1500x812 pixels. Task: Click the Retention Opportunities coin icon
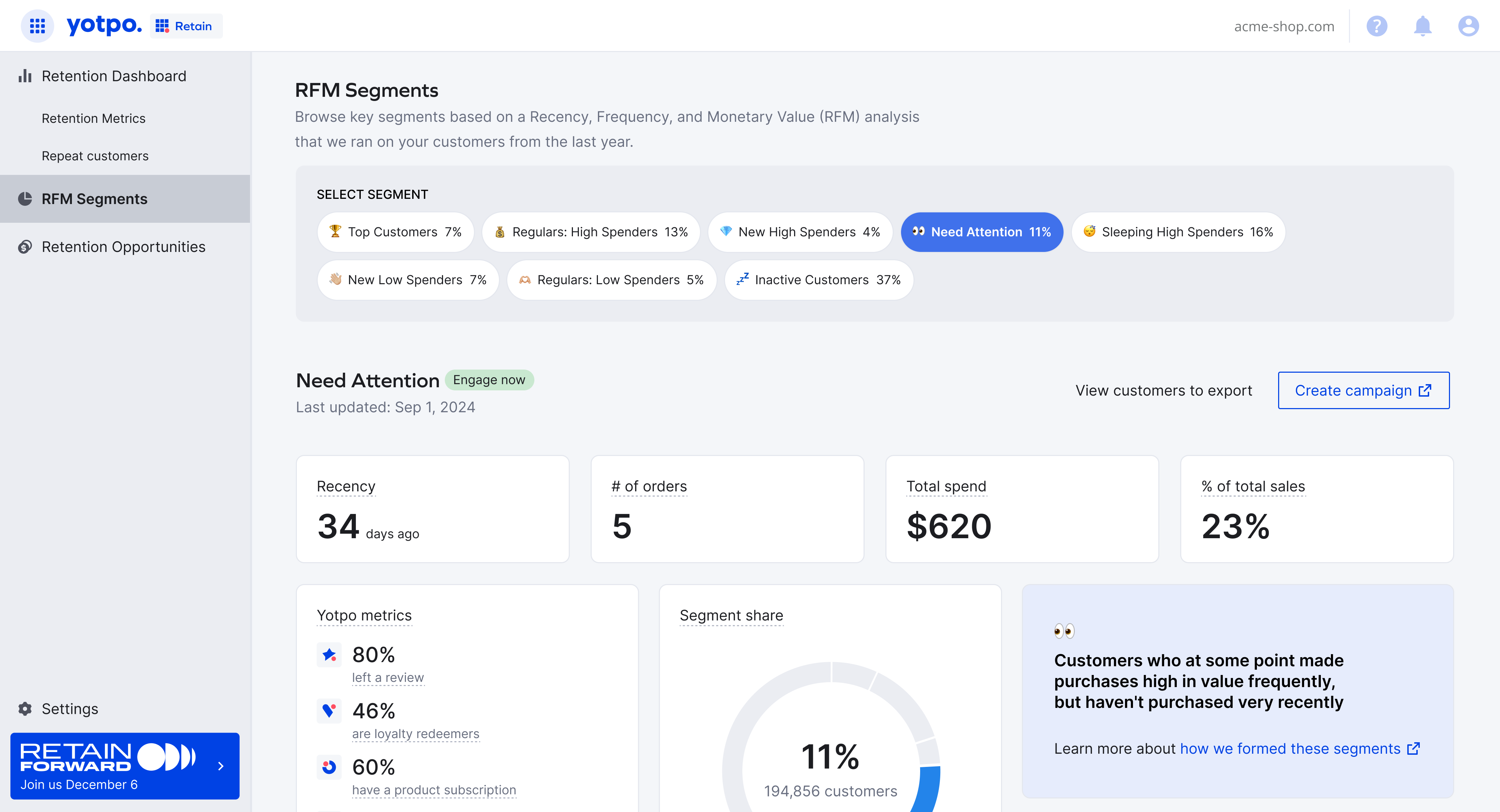click(24, 247)
